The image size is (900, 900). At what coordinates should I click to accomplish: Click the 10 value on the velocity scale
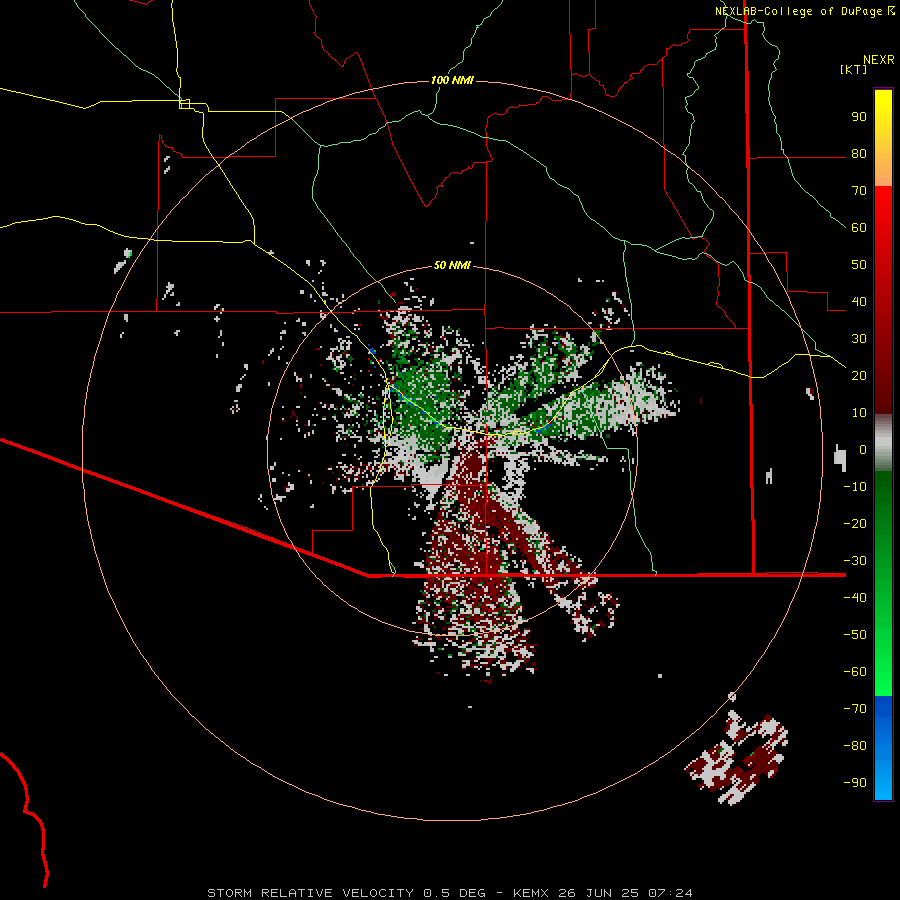pyautogui.click(x=859, y=413)
